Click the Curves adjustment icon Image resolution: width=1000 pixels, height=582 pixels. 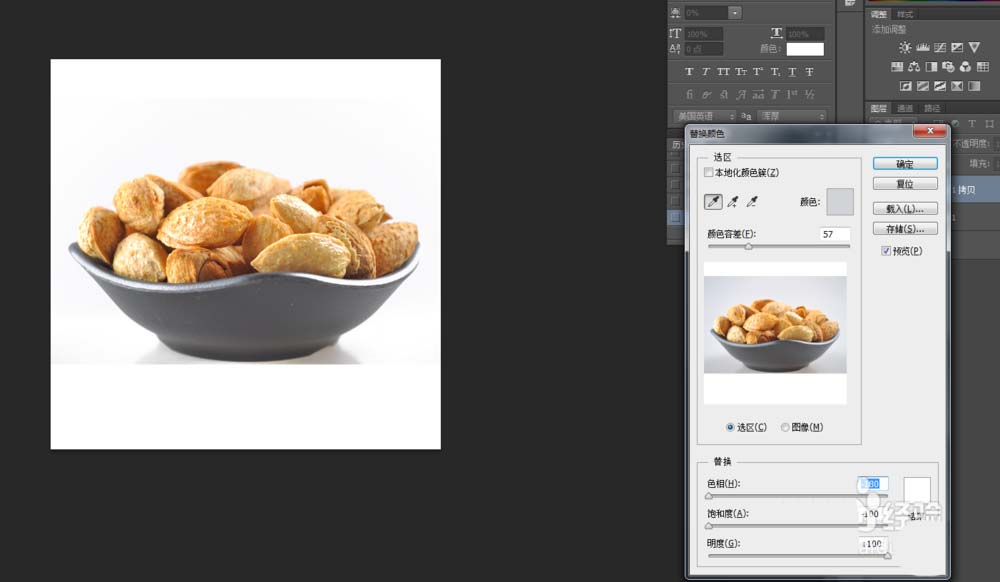point(940,47)
